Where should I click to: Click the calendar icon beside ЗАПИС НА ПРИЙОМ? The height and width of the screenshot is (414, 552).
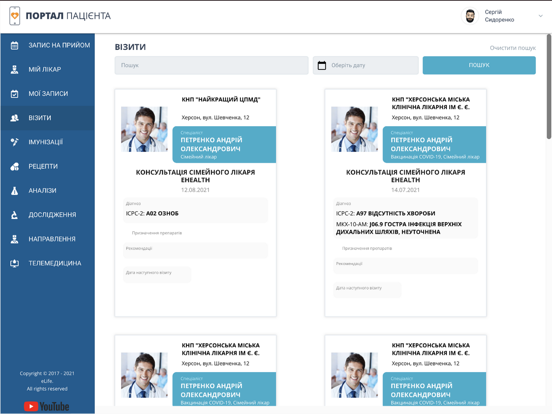point(14,45)
